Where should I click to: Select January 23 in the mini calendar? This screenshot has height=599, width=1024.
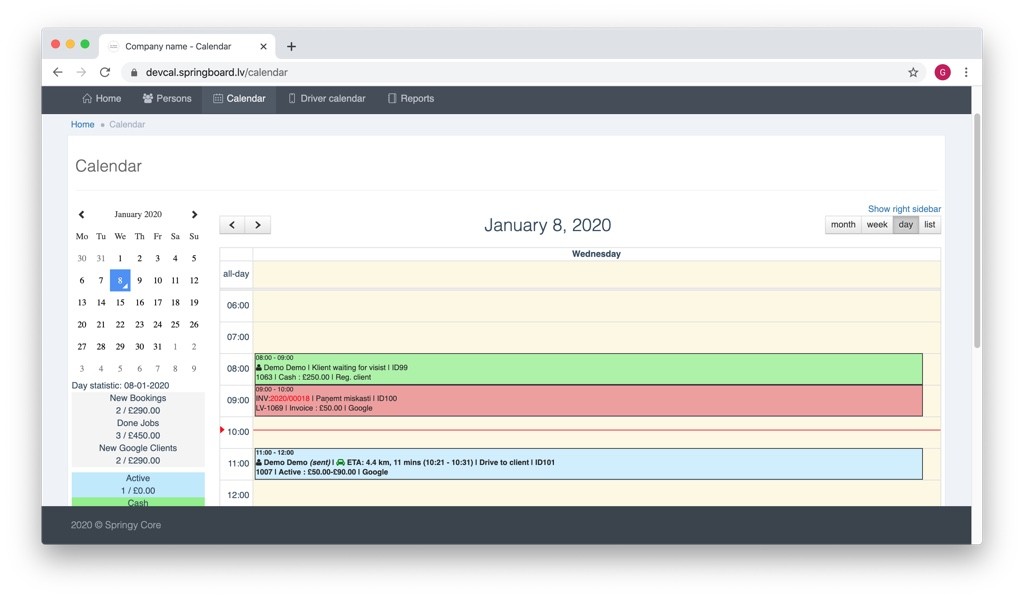[139, 325]
